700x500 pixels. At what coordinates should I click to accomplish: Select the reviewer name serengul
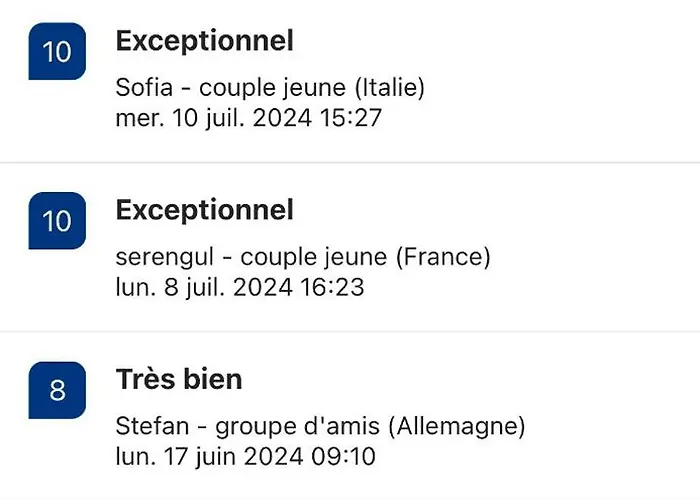click(x=161, y=258)
